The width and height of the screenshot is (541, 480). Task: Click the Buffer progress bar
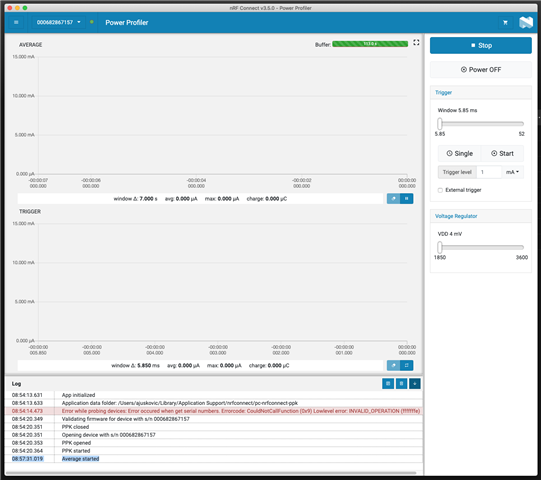(370, 44)
